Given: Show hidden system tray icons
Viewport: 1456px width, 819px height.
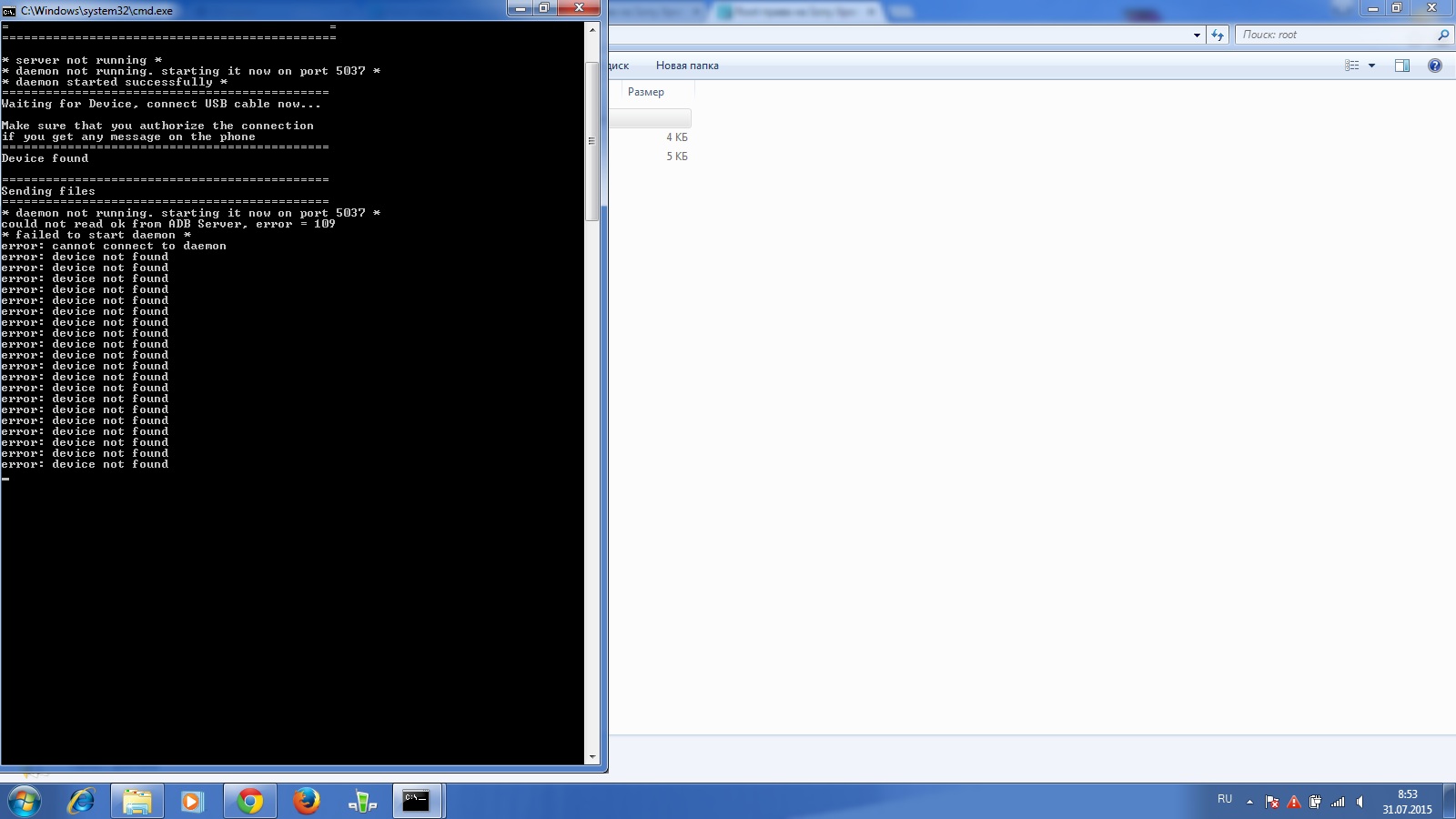Looking at the screenshot, I should point(1249,802).
